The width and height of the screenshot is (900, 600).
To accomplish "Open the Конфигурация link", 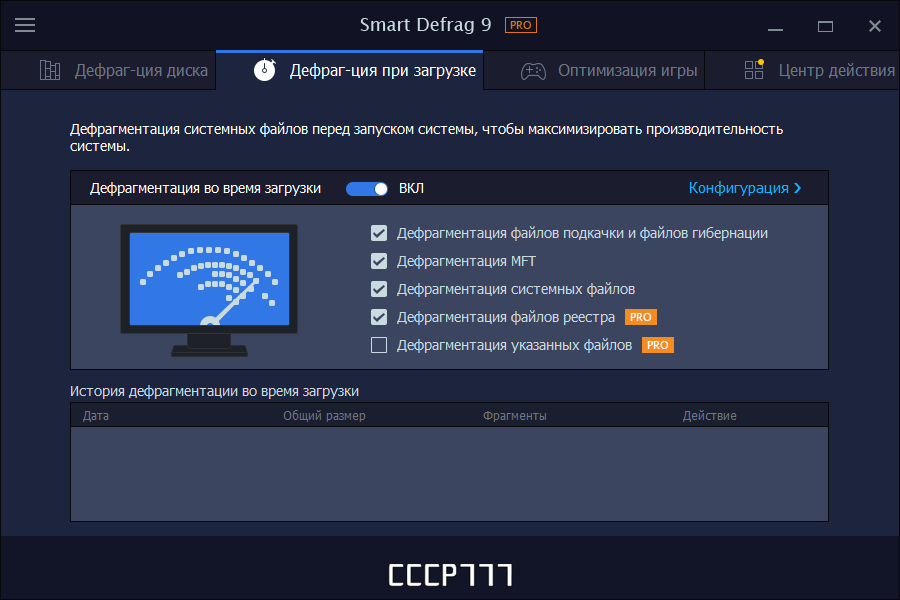I will (738, 188).
